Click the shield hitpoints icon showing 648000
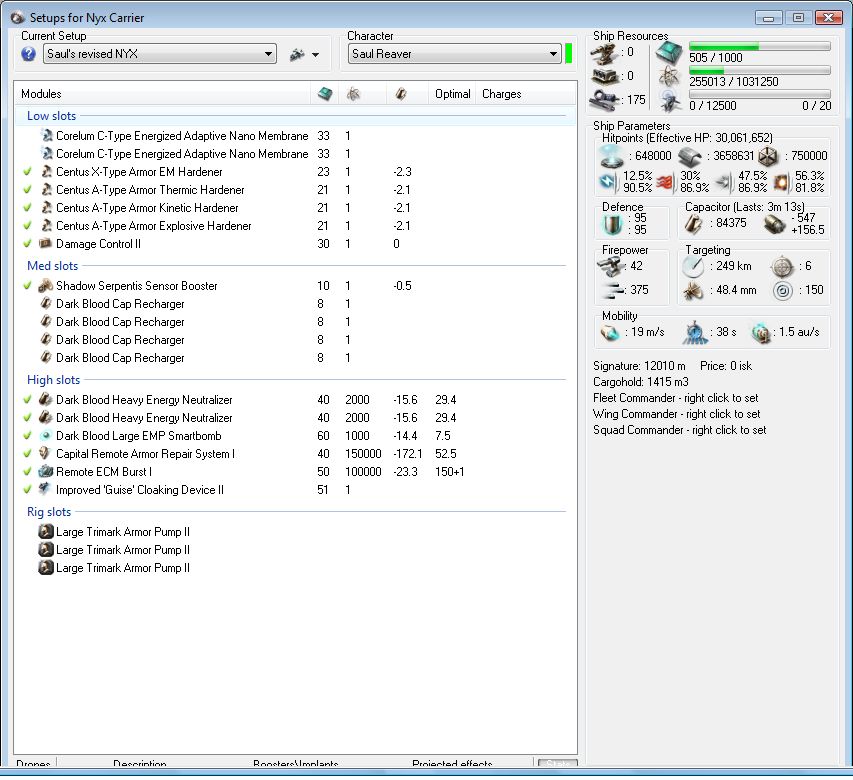 [x=611, y=156]
